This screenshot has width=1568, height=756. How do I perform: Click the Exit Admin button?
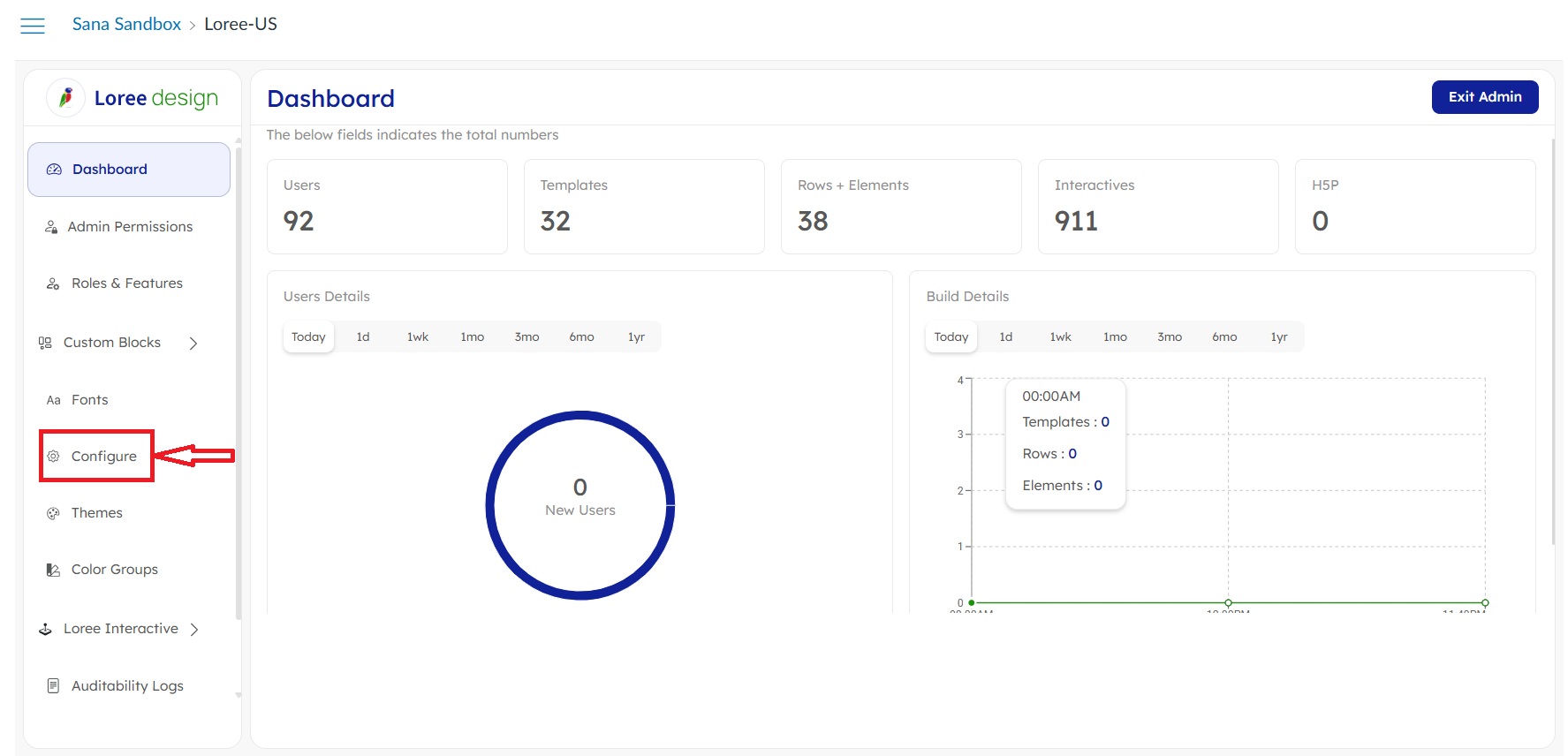(x=1484, y=97)
